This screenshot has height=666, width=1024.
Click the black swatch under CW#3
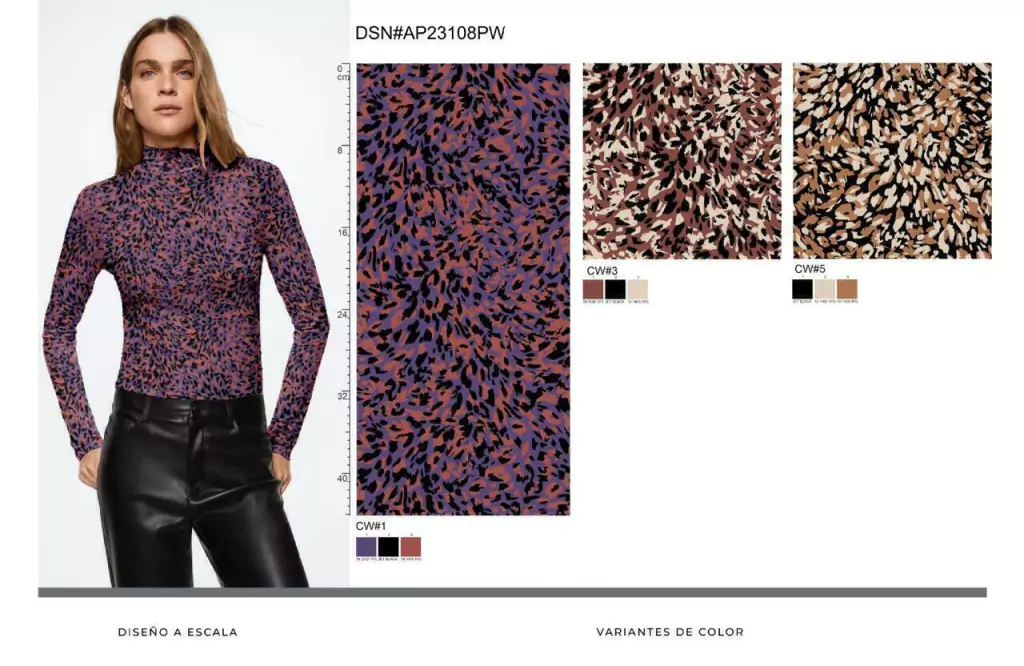615,289
